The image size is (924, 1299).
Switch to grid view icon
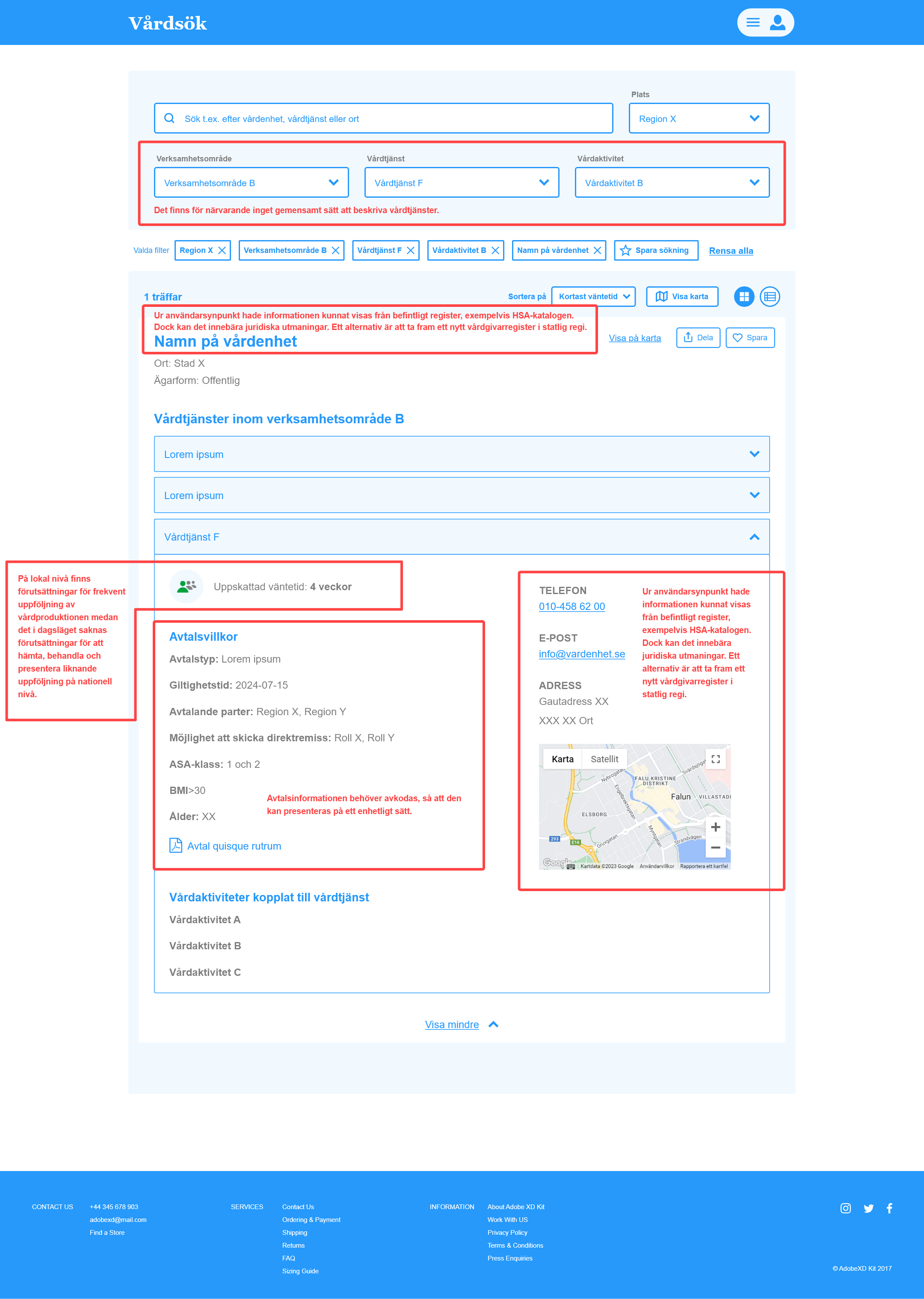[x=743, y=297]
